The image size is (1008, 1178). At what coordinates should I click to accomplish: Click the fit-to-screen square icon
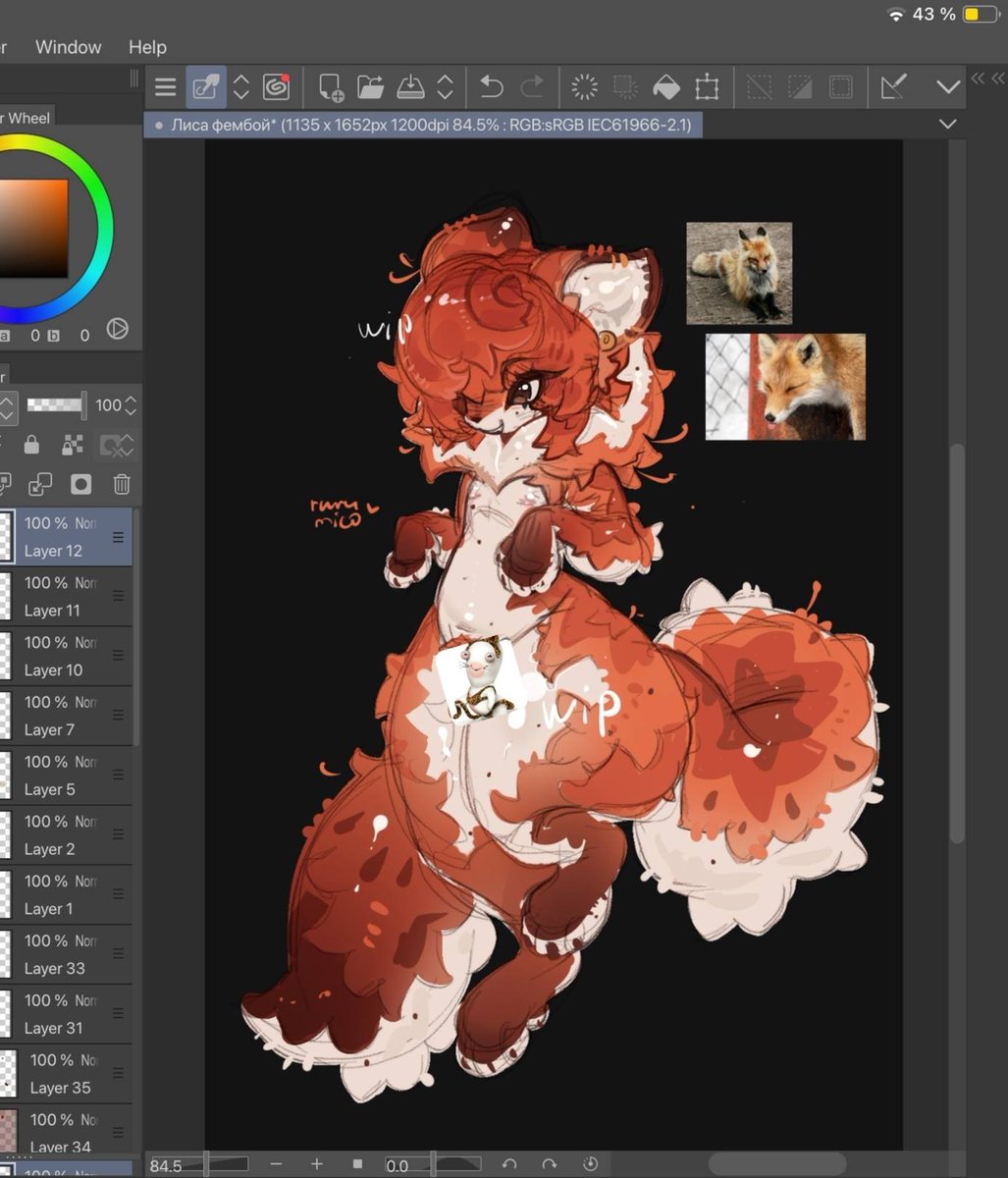[x=357, y=1164]
